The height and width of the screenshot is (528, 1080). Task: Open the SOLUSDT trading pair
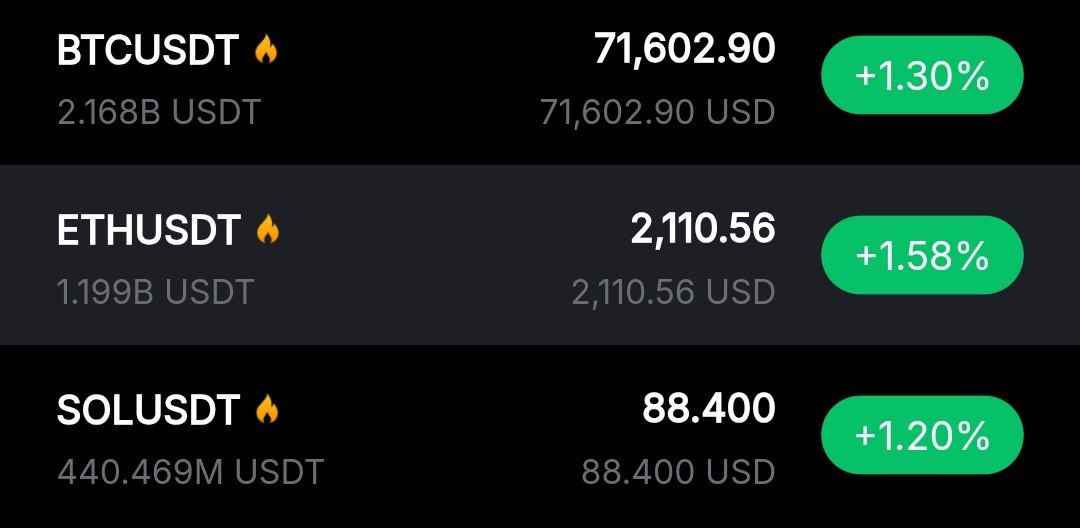pyautogui.click(x=149, y=410)
